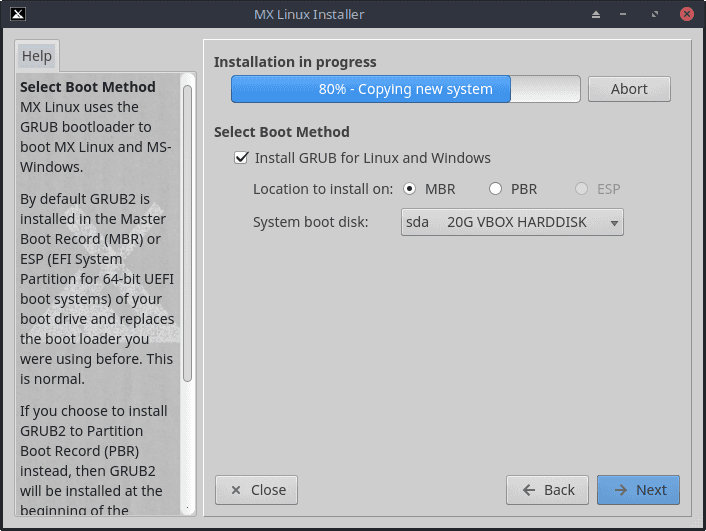Click the MX Linux logo icon in title bar

18,14
